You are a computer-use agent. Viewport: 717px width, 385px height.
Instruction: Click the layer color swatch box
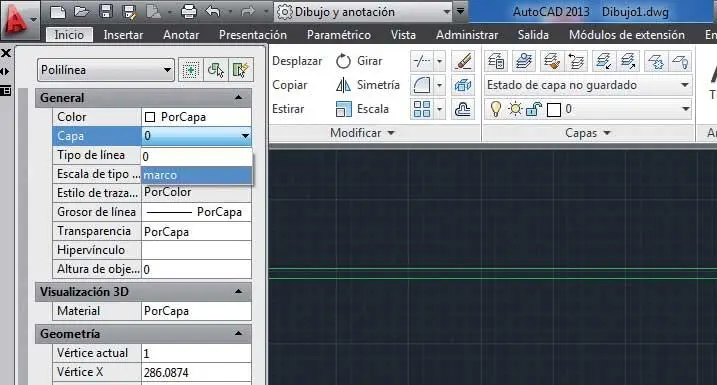[554, 109]
